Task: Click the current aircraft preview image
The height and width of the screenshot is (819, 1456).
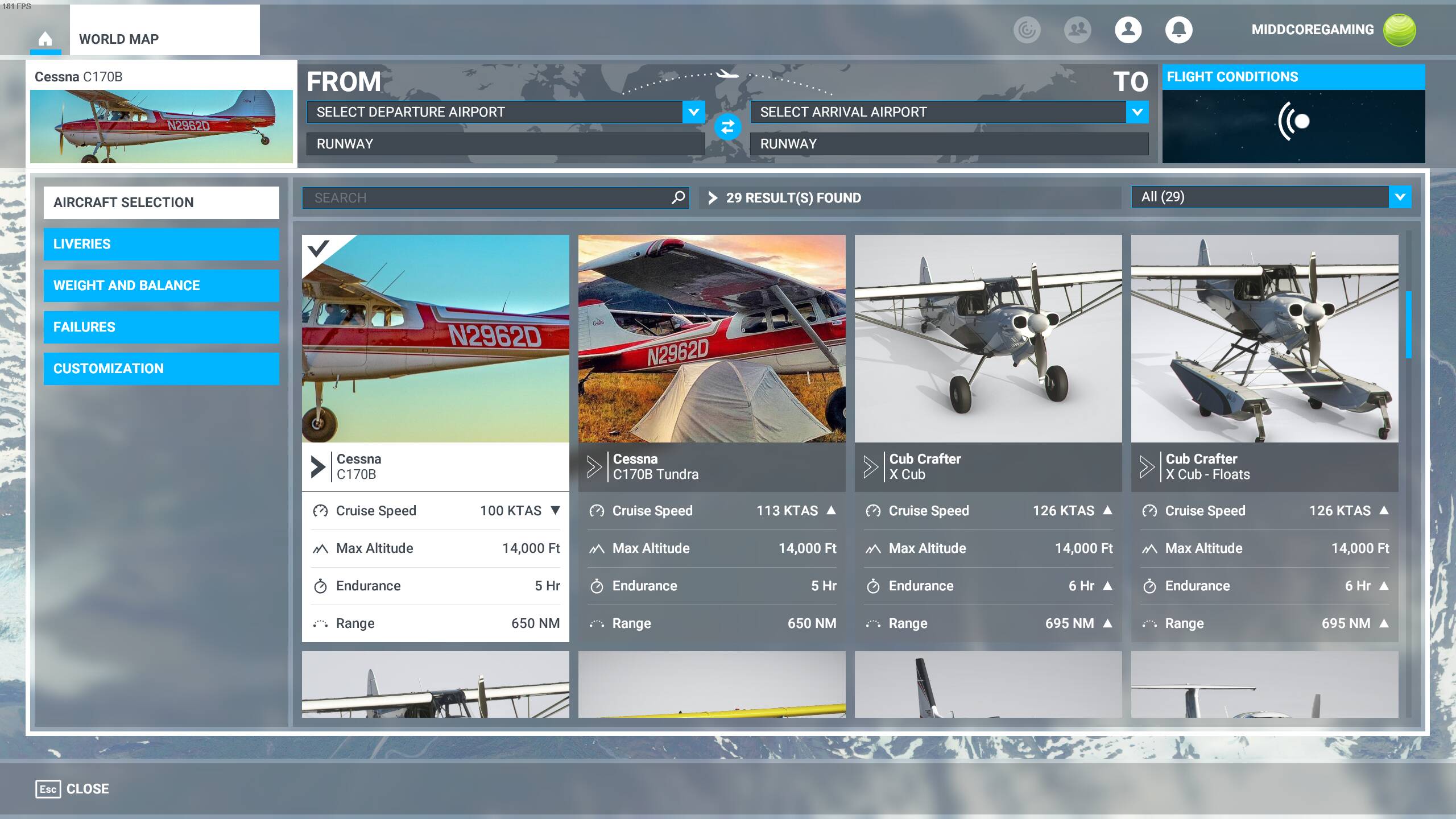Action: pyautogui.click(x=162, y=126)
